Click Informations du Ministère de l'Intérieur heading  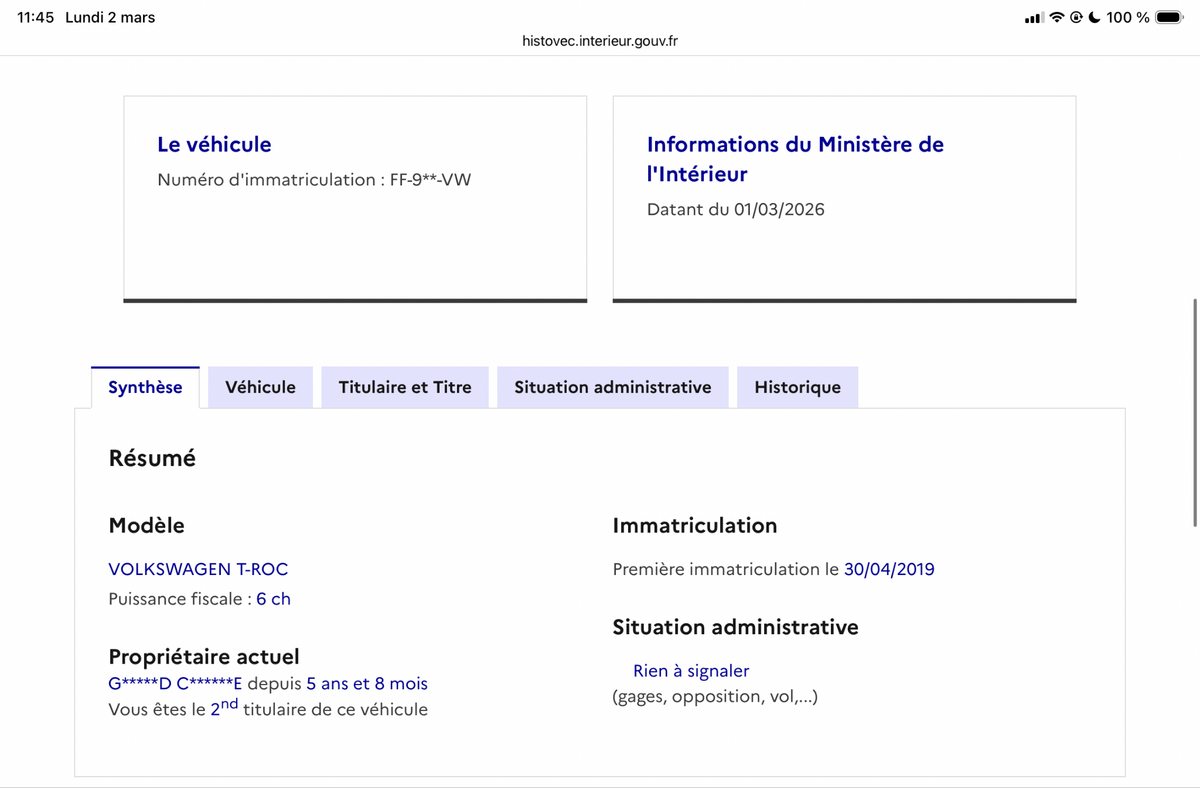click(795, 159)
